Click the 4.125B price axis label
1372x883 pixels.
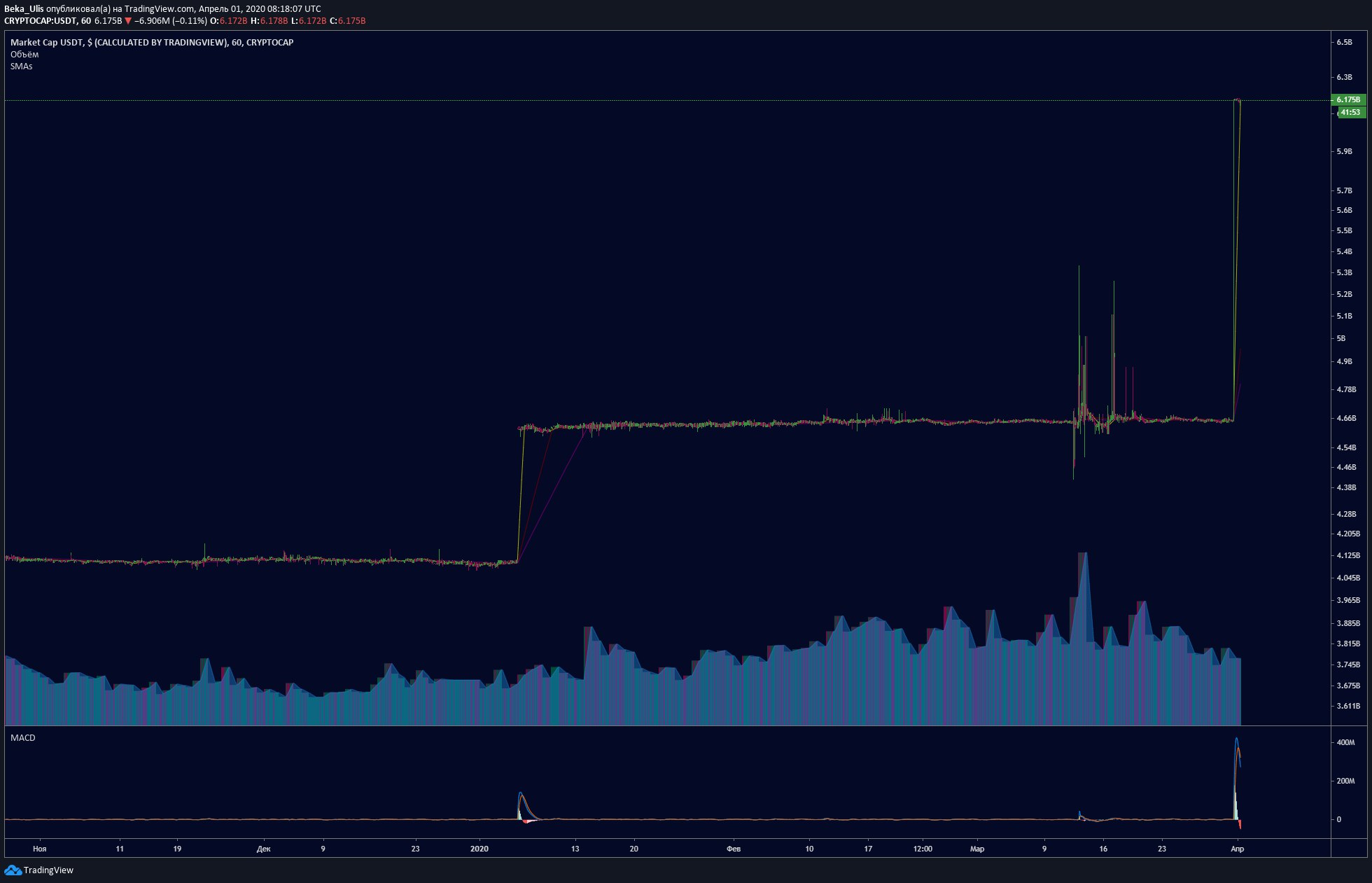[x=1348, y=556]
